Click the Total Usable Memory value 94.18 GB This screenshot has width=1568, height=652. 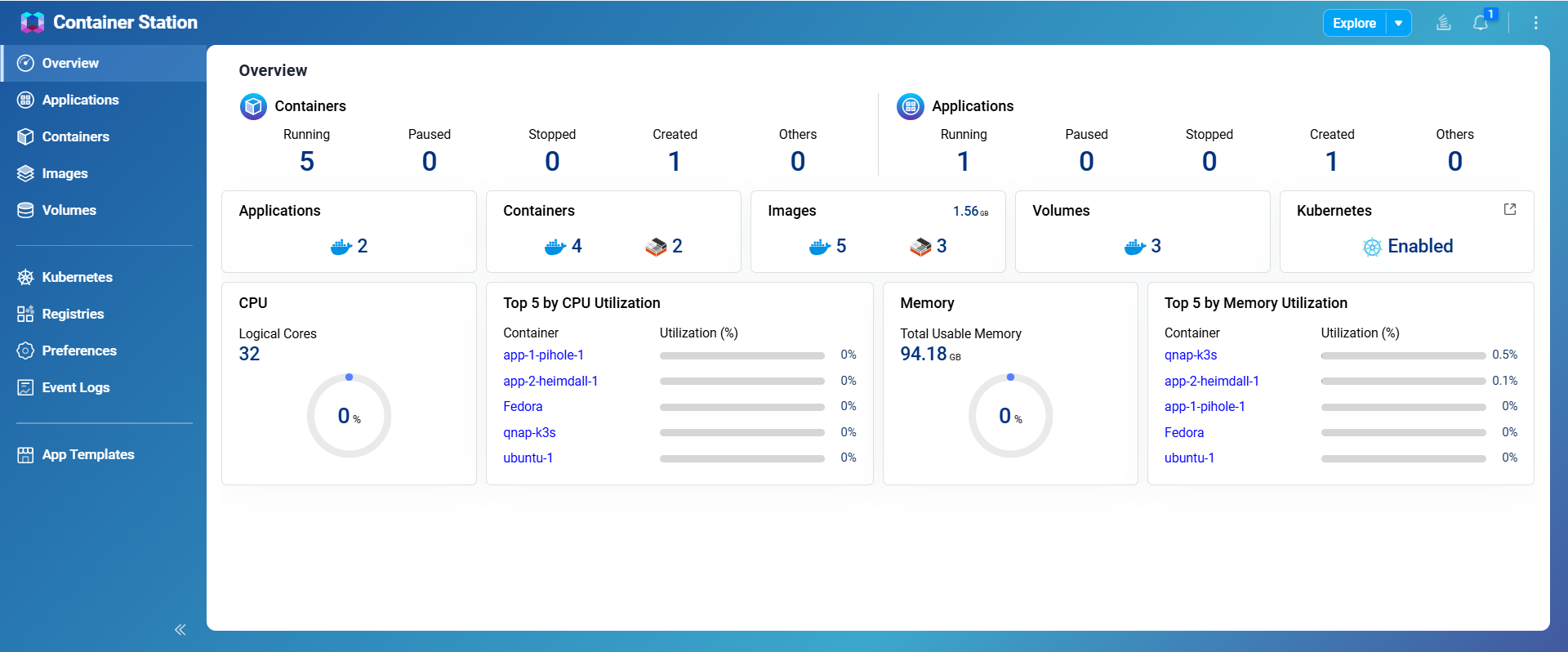(930, 354)
